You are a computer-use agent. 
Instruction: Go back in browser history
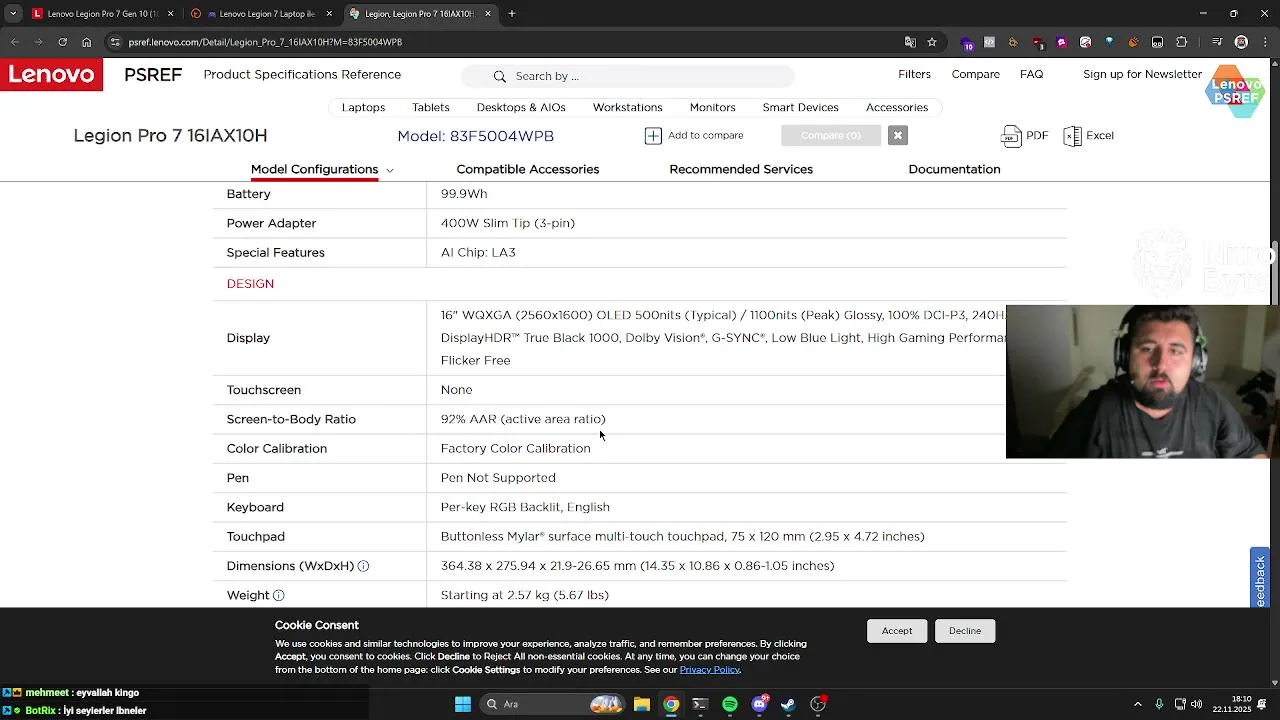click(14, 42)
